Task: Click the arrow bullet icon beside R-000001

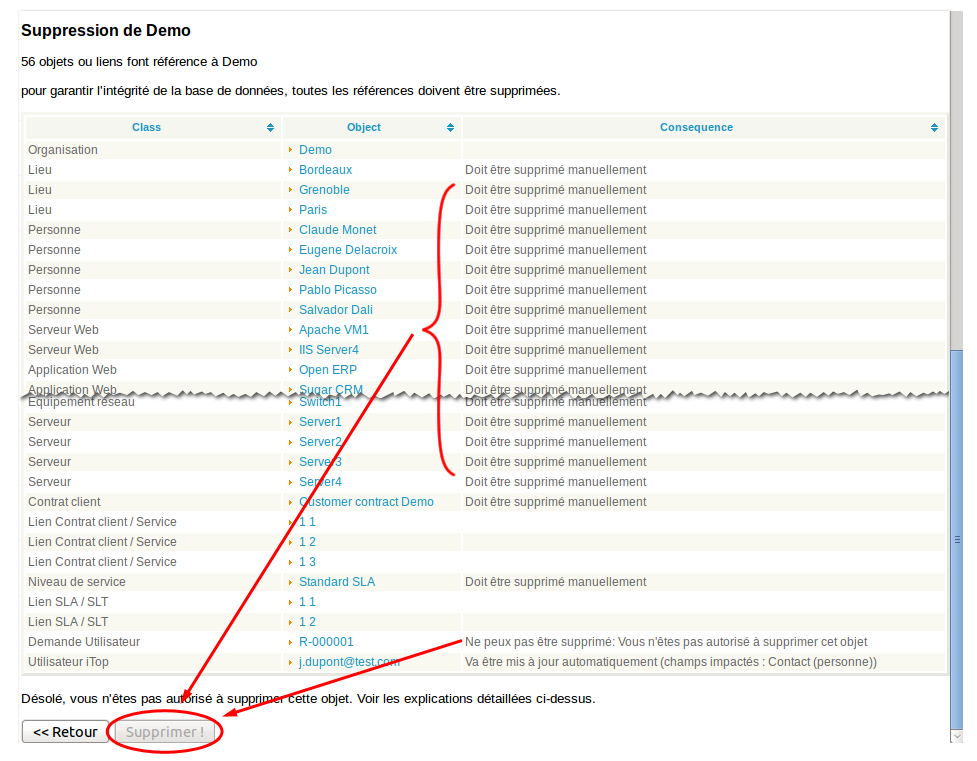Action: coord(291,642)
